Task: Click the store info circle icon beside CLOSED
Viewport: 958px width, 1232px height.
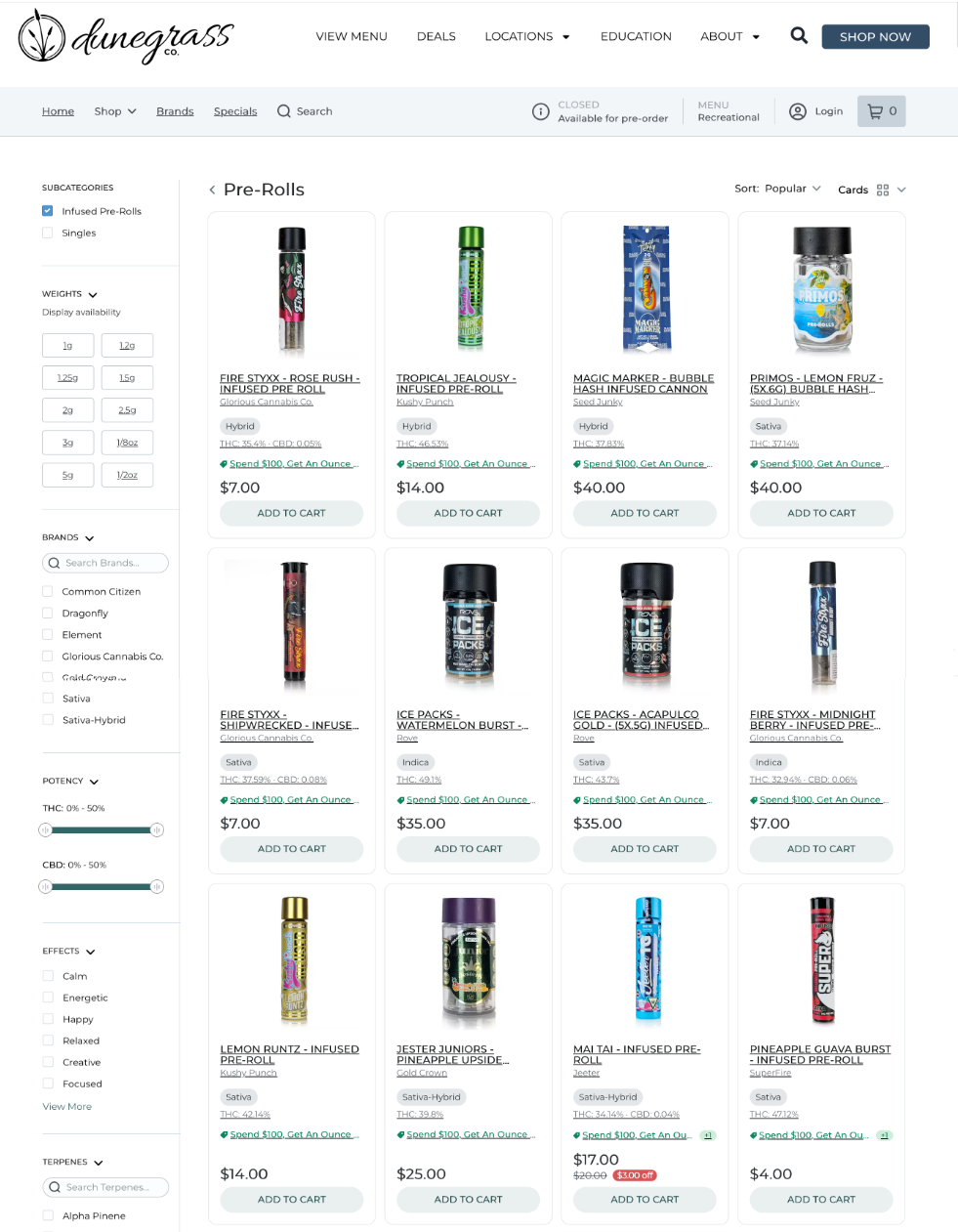Action: 540,111
